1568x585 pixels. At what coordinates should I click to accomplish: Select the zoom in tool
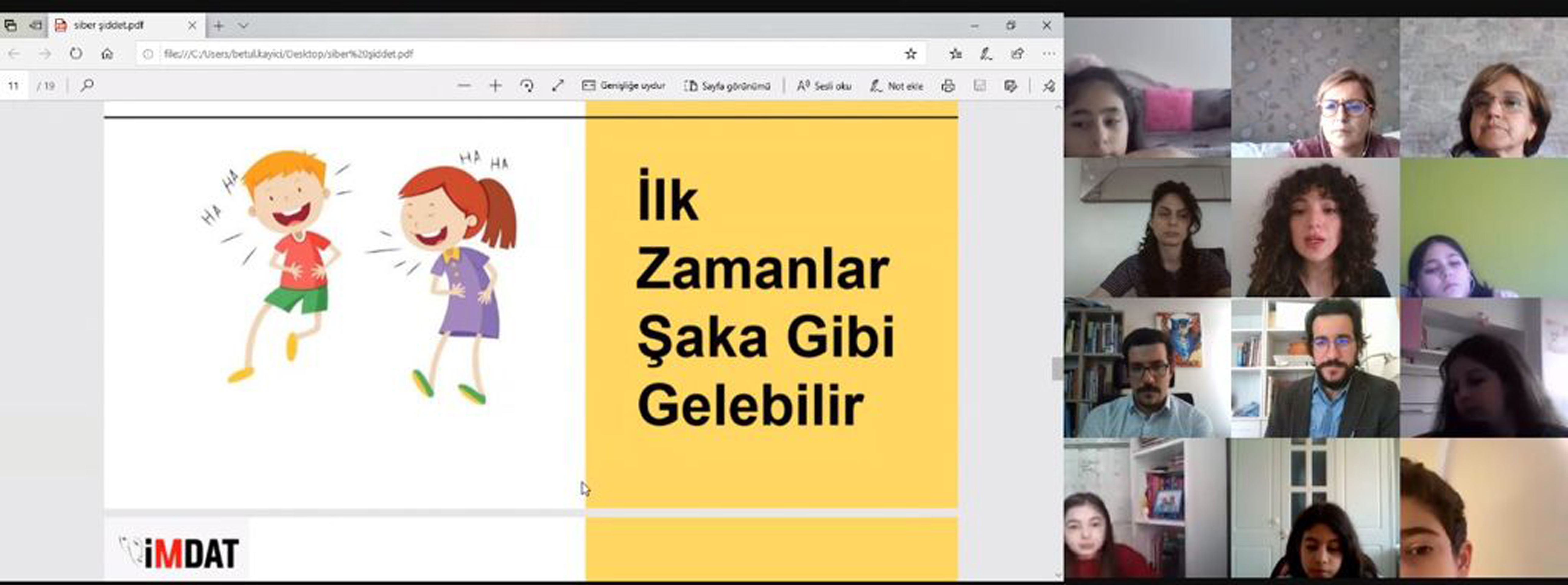[496, 85]
